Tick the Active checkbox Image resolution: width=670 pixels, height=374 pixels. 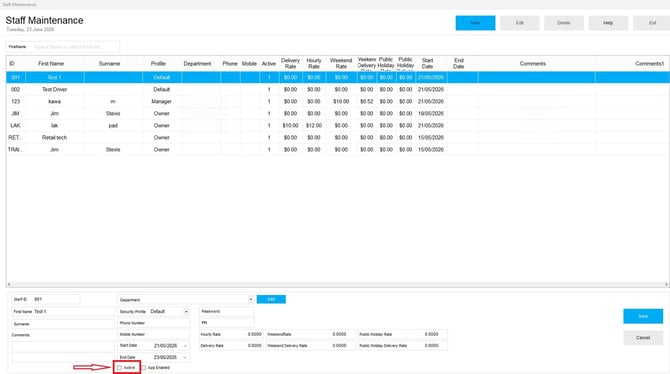pyautogui.click(x=119, y=368)
